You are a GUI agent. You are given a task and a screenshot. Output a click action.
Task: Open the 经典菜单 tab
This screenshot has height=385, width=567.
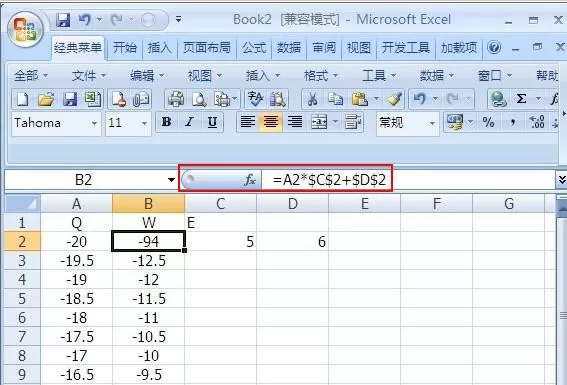point(78,48)
